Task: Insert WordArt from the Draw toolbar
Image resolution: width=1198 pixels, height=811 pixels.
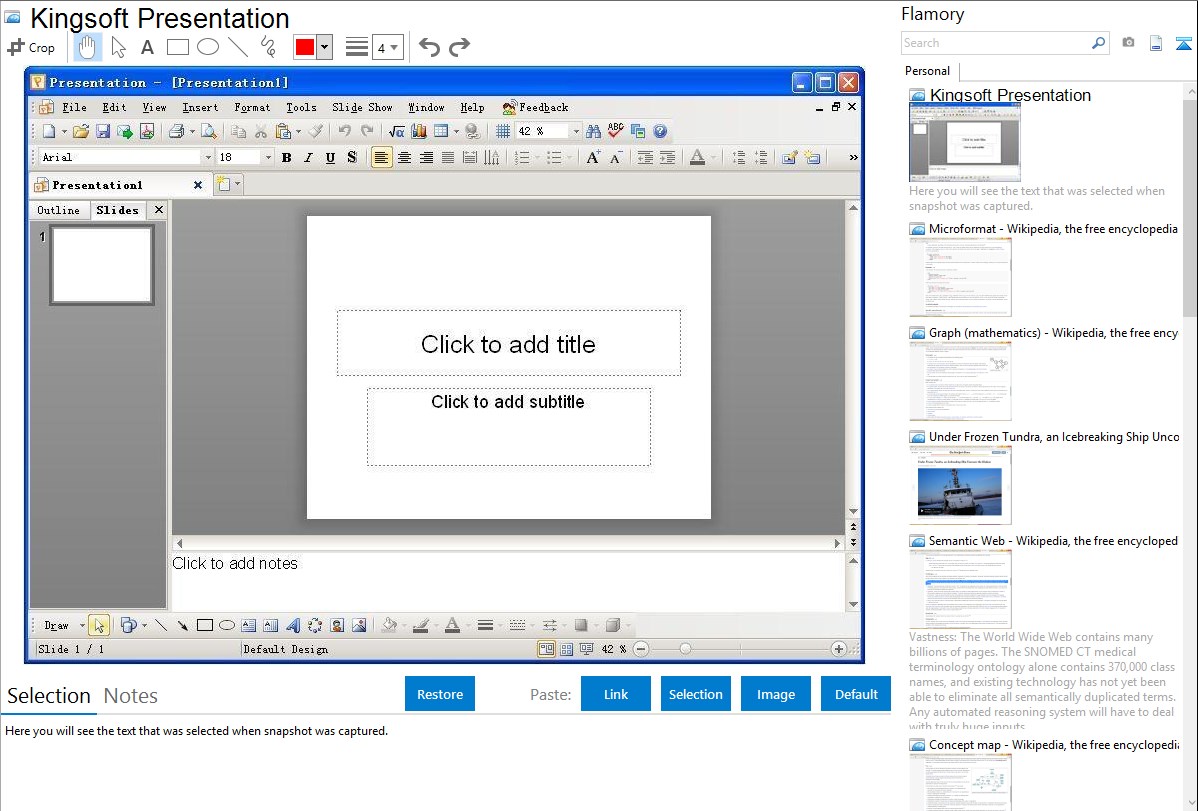Action: click(293, 625)
